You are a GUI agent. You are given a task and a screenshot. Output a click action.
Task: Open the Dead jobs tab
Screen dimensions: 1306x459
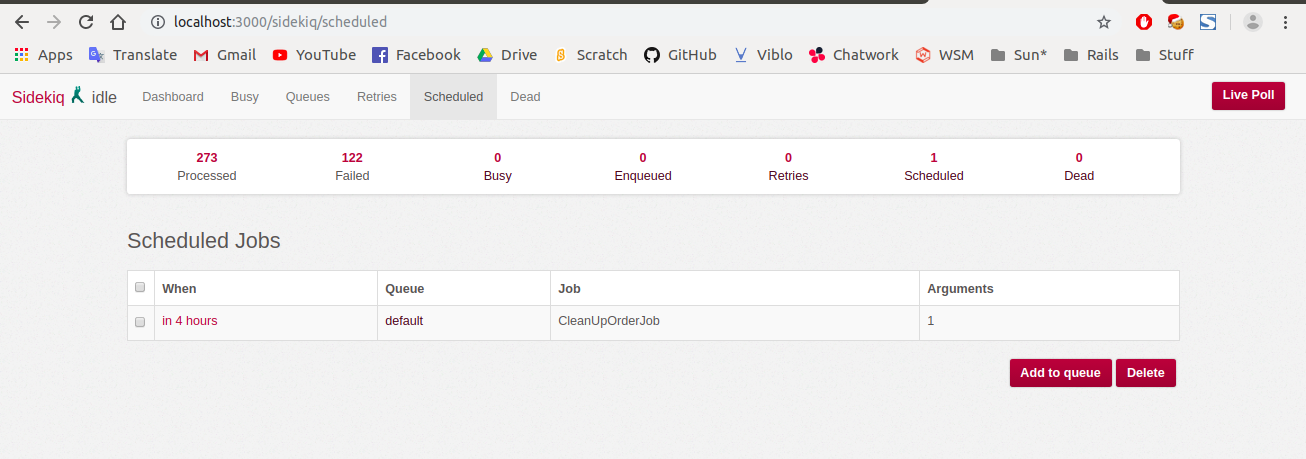pos(525,97)
